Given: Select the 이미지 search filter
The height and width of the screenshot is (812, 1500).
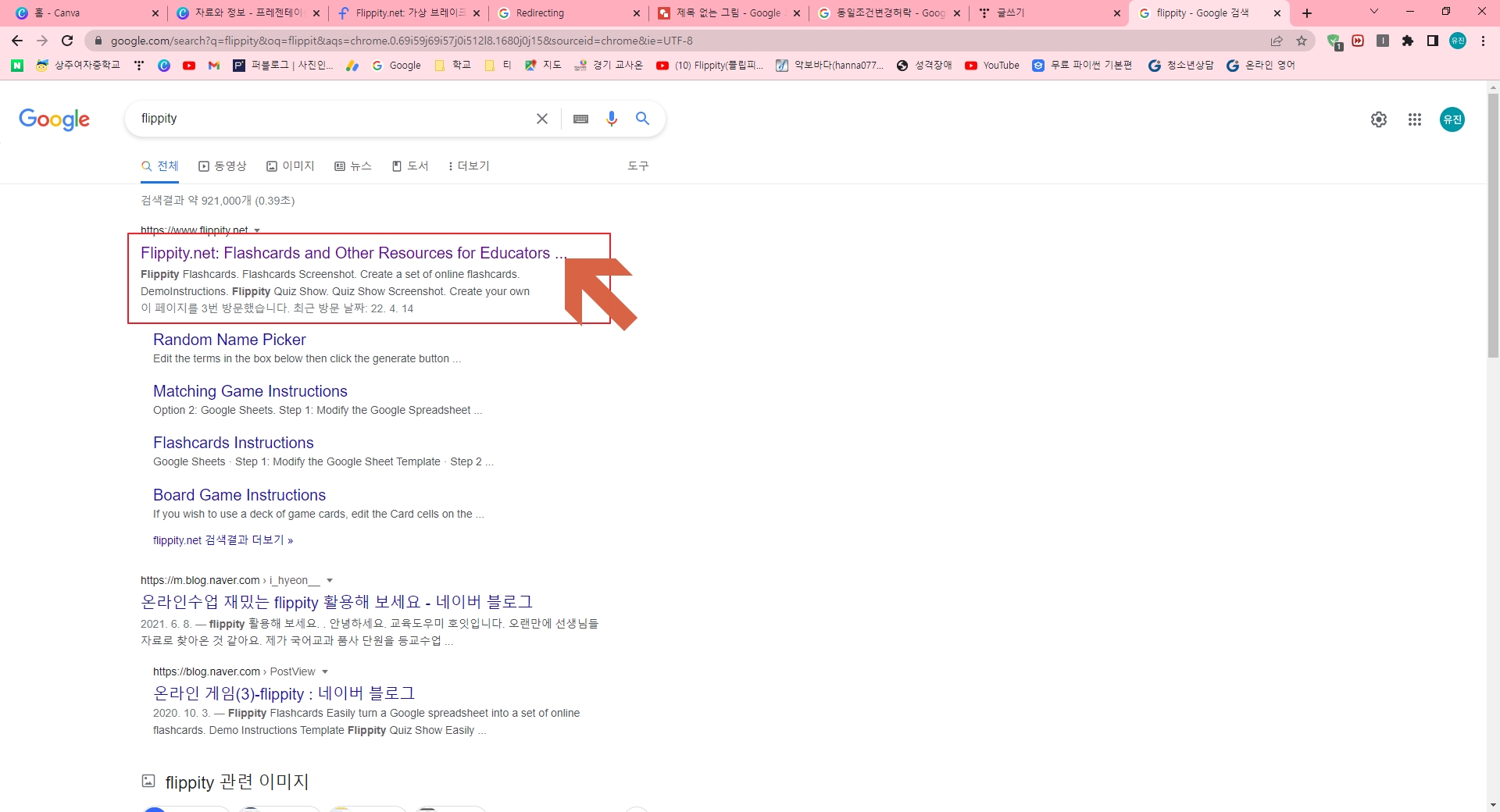Looking at the screenshot, I should [x=291, y=166].
